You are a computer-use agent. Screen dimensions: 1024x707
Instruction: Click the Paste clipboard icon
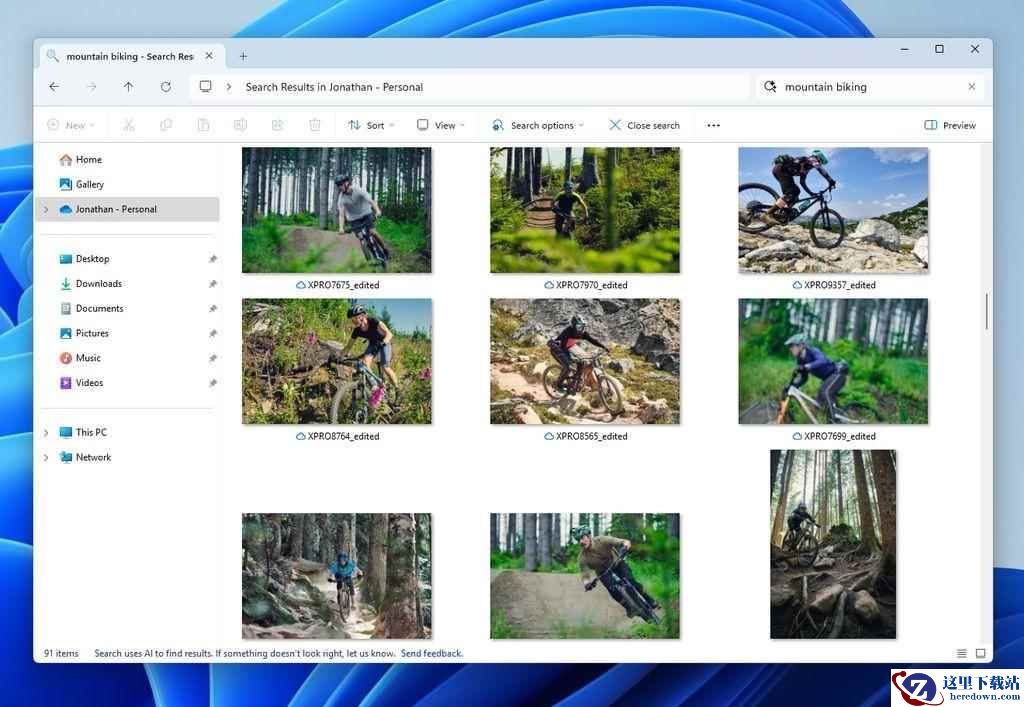tap(203, 125)
